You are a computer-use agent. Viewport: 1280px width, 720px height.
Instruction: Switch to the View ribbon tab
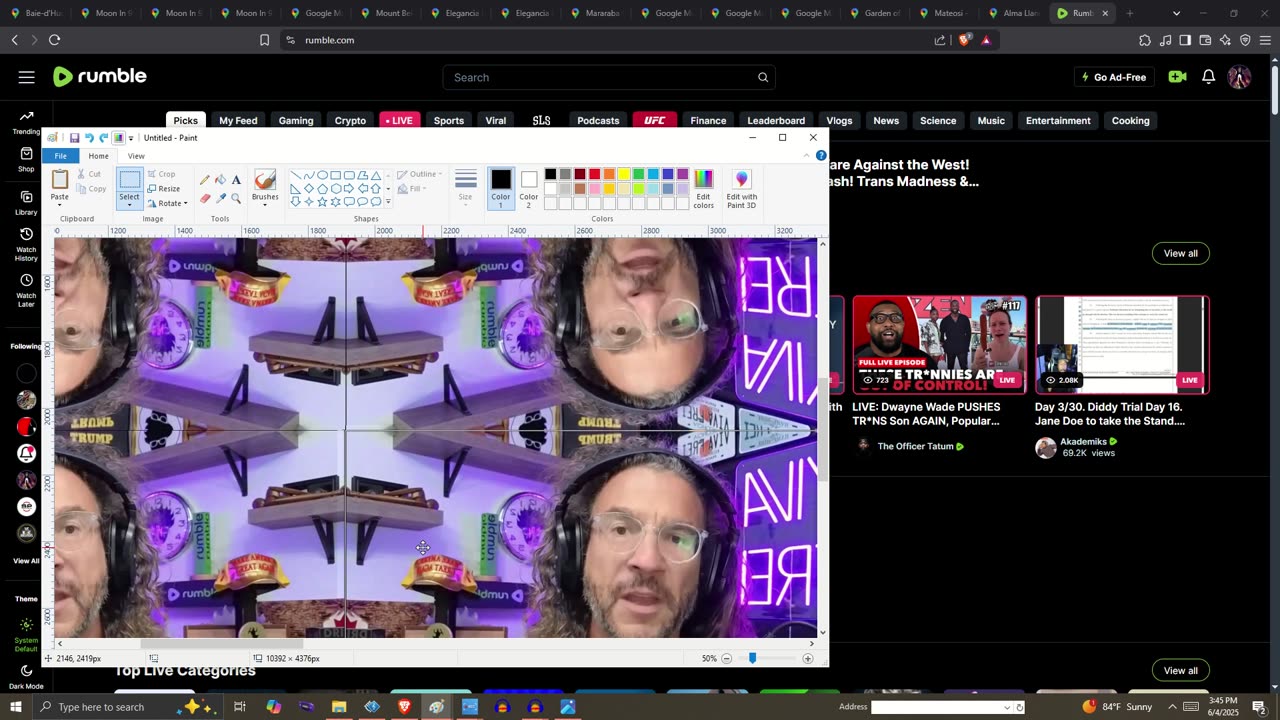136,156
